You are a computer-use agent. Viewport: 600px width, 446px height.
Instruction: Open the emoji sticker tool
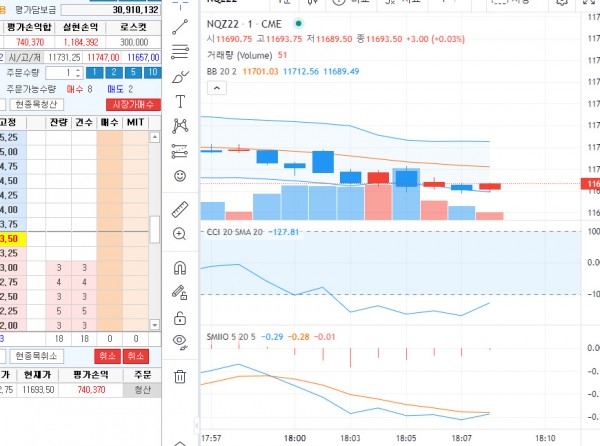(180, 176)
